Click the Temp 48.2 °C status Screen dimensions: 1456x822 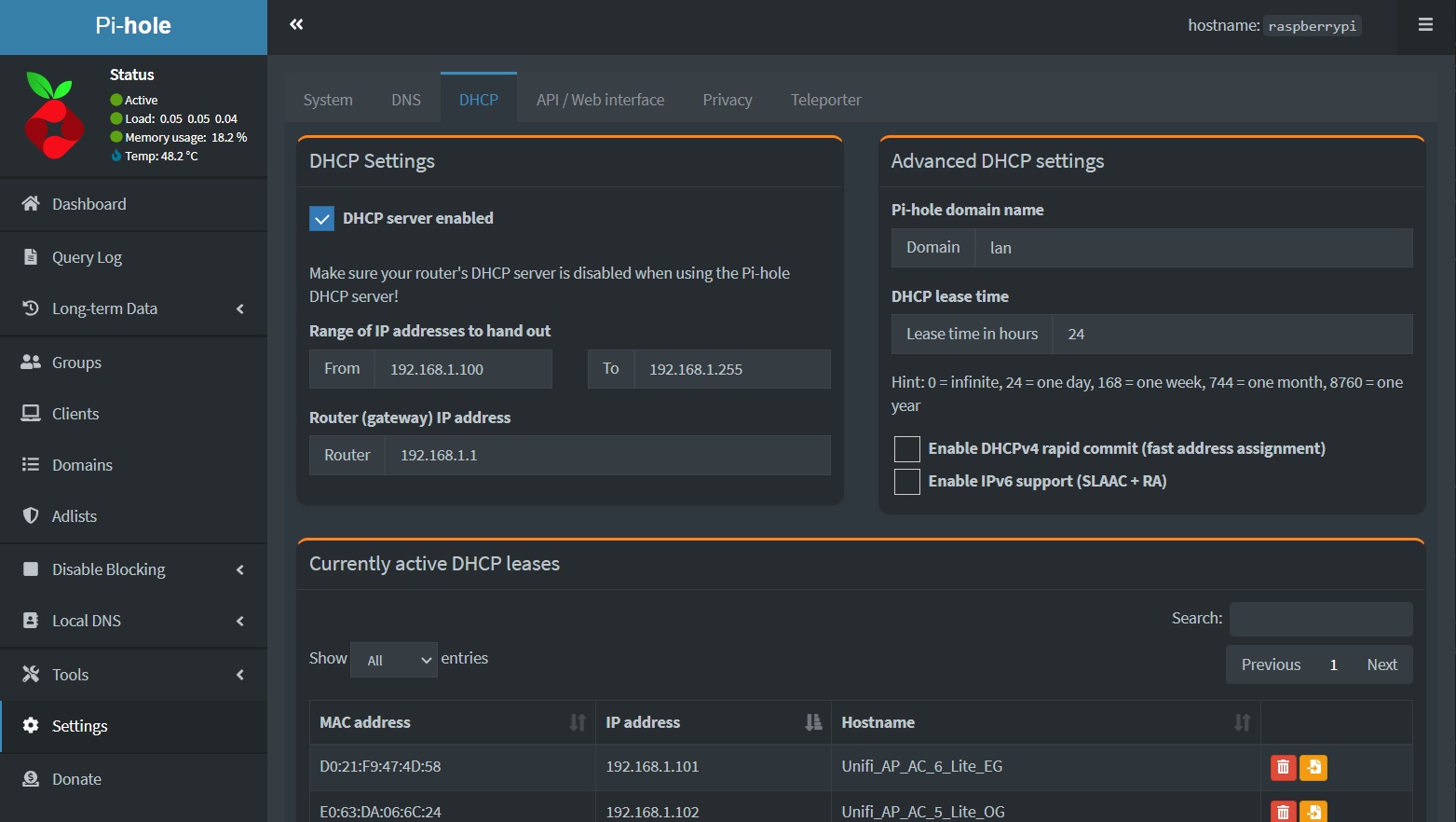[155, 156]
